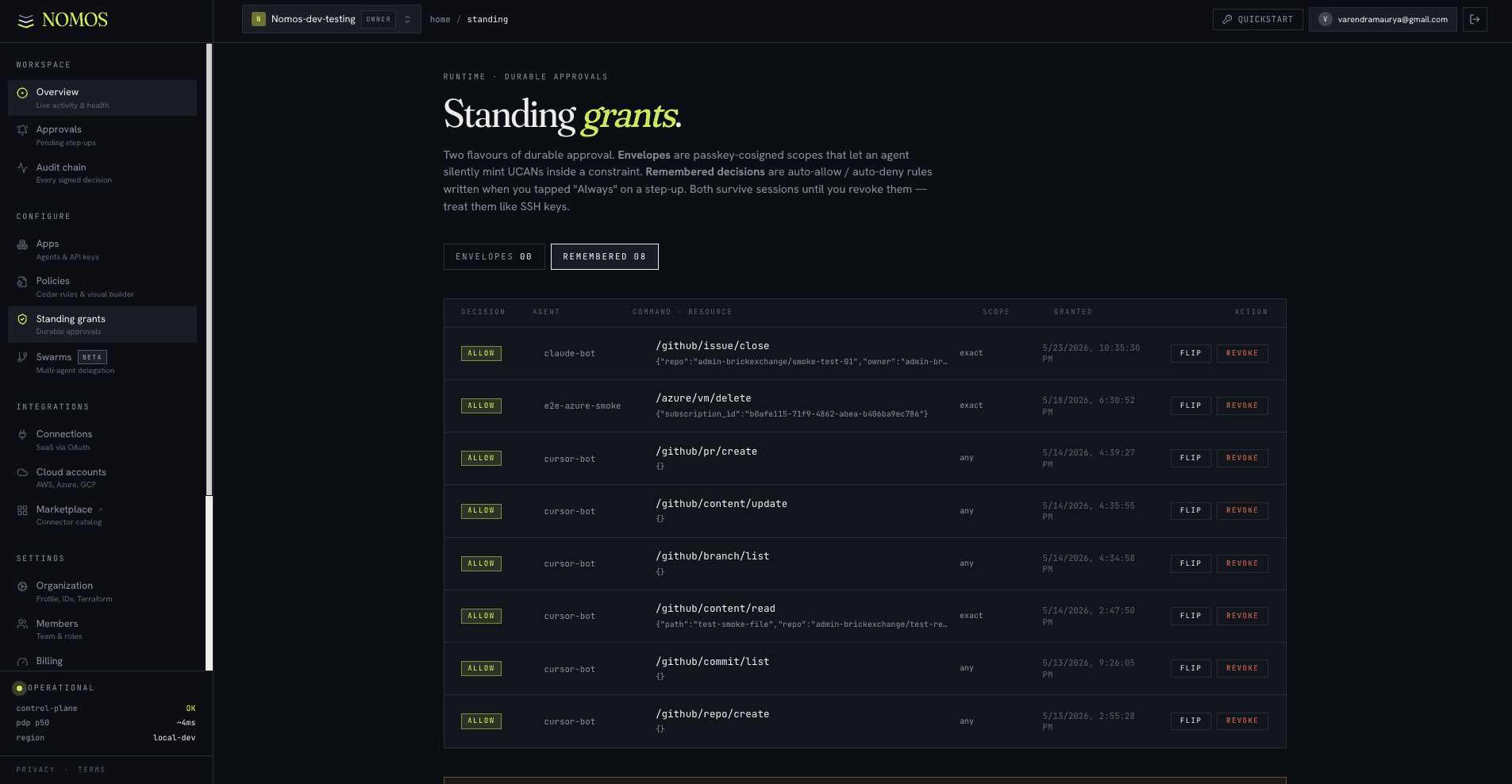Click the control-plane OK status

point(190,709)
